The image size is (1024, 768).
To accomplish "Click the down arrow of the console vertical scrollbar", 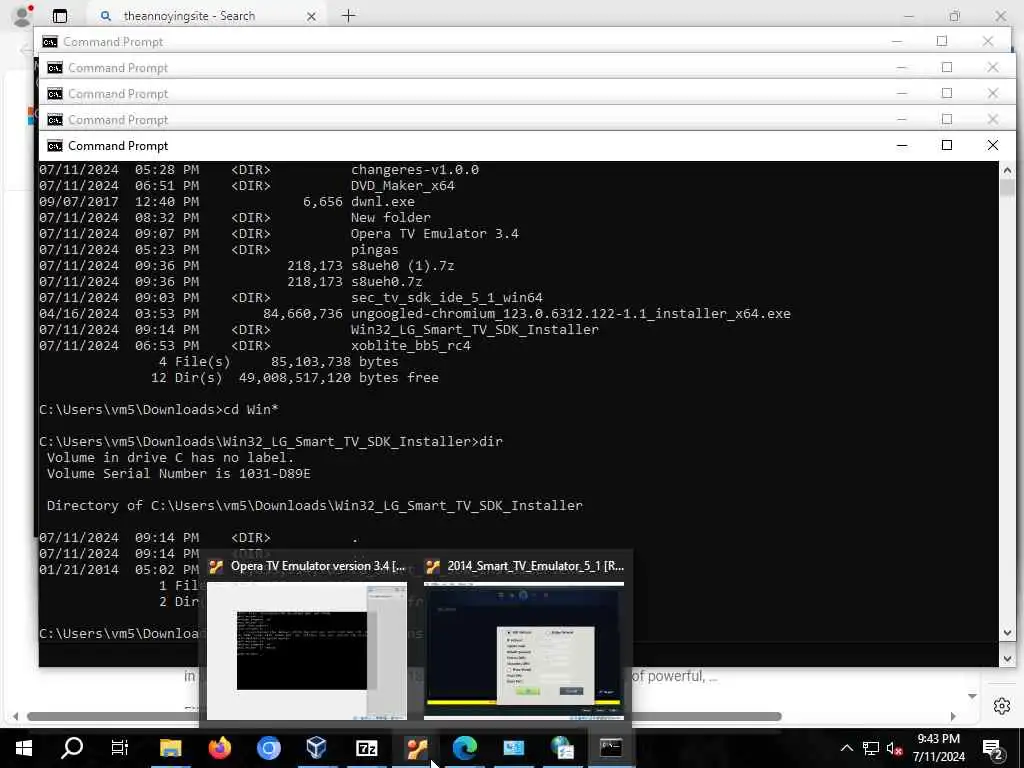I will [1007, 633].
